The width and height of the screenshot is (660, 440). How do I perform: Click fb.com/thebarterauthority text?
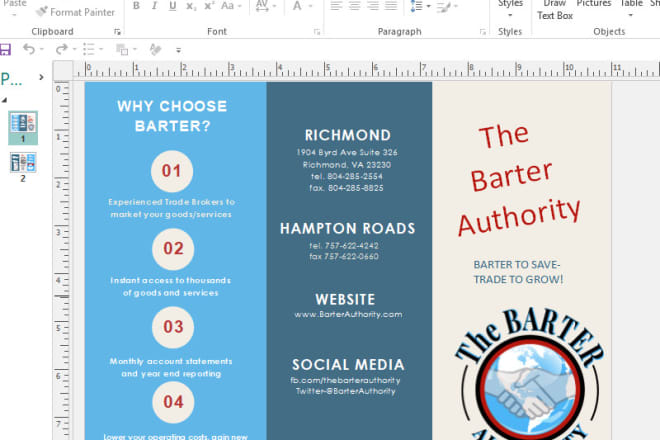(345, 380)
